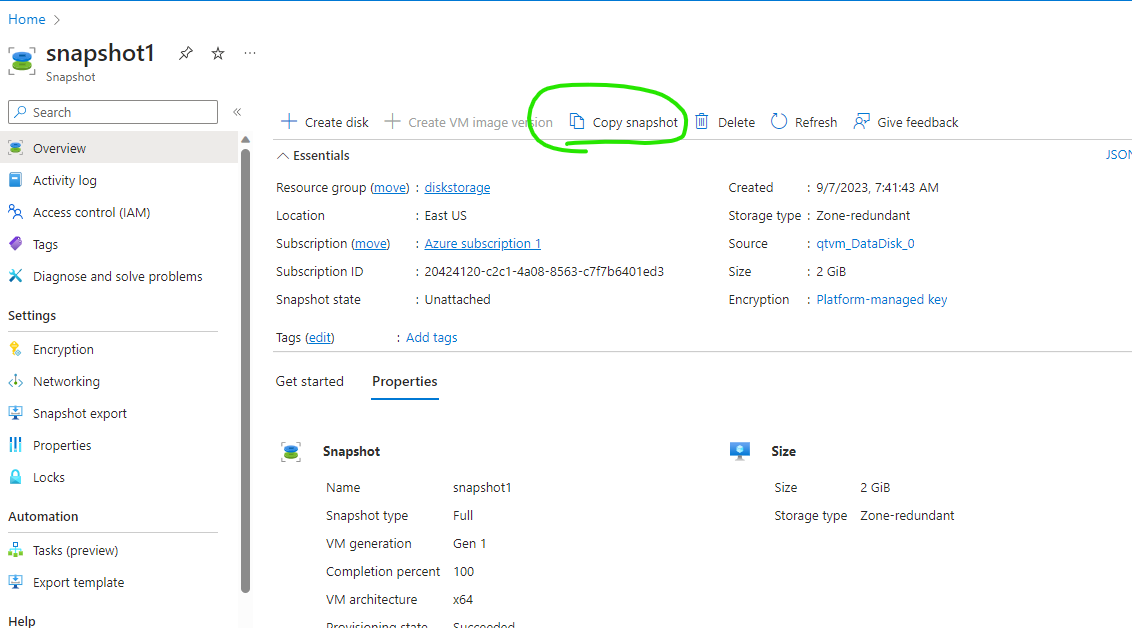Open Azure subscription 1 link
This screenshot has height=628, width=1132.
482,244
